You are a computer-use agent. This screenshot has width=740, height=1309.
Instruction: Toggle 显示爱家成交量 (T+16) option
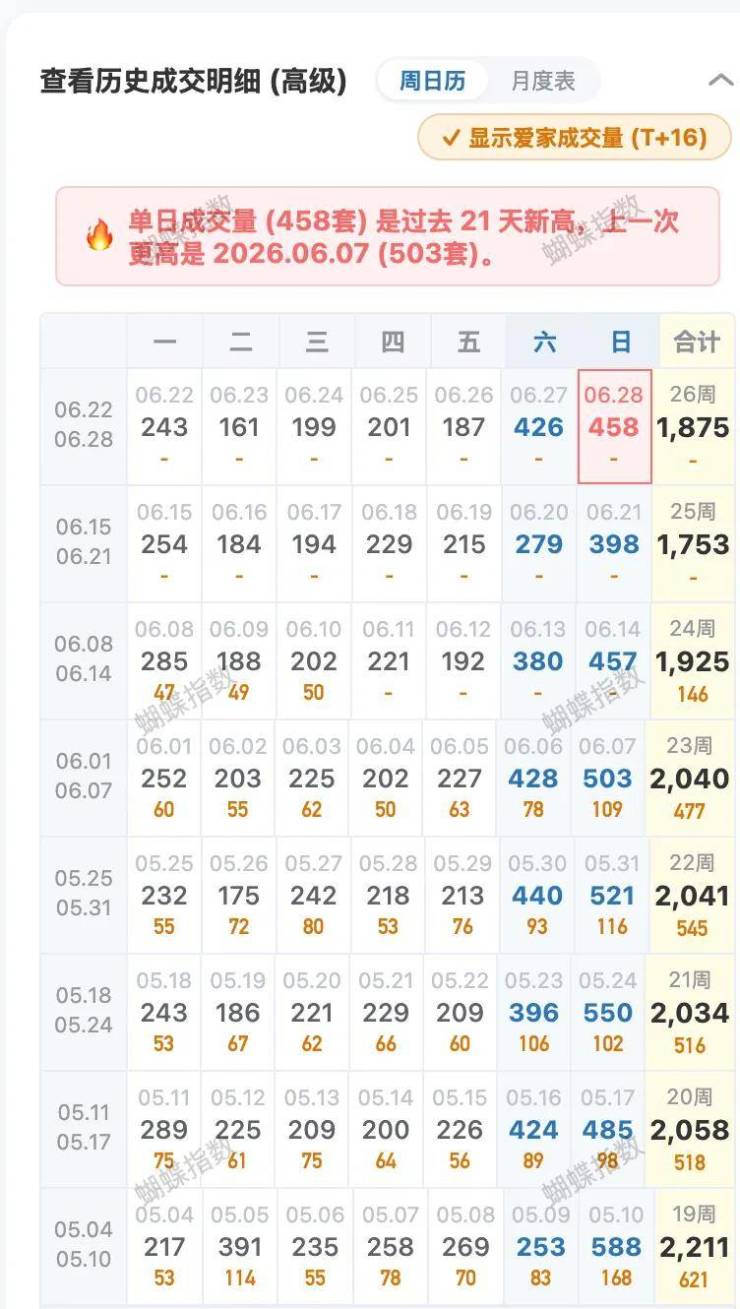[574, 137]
